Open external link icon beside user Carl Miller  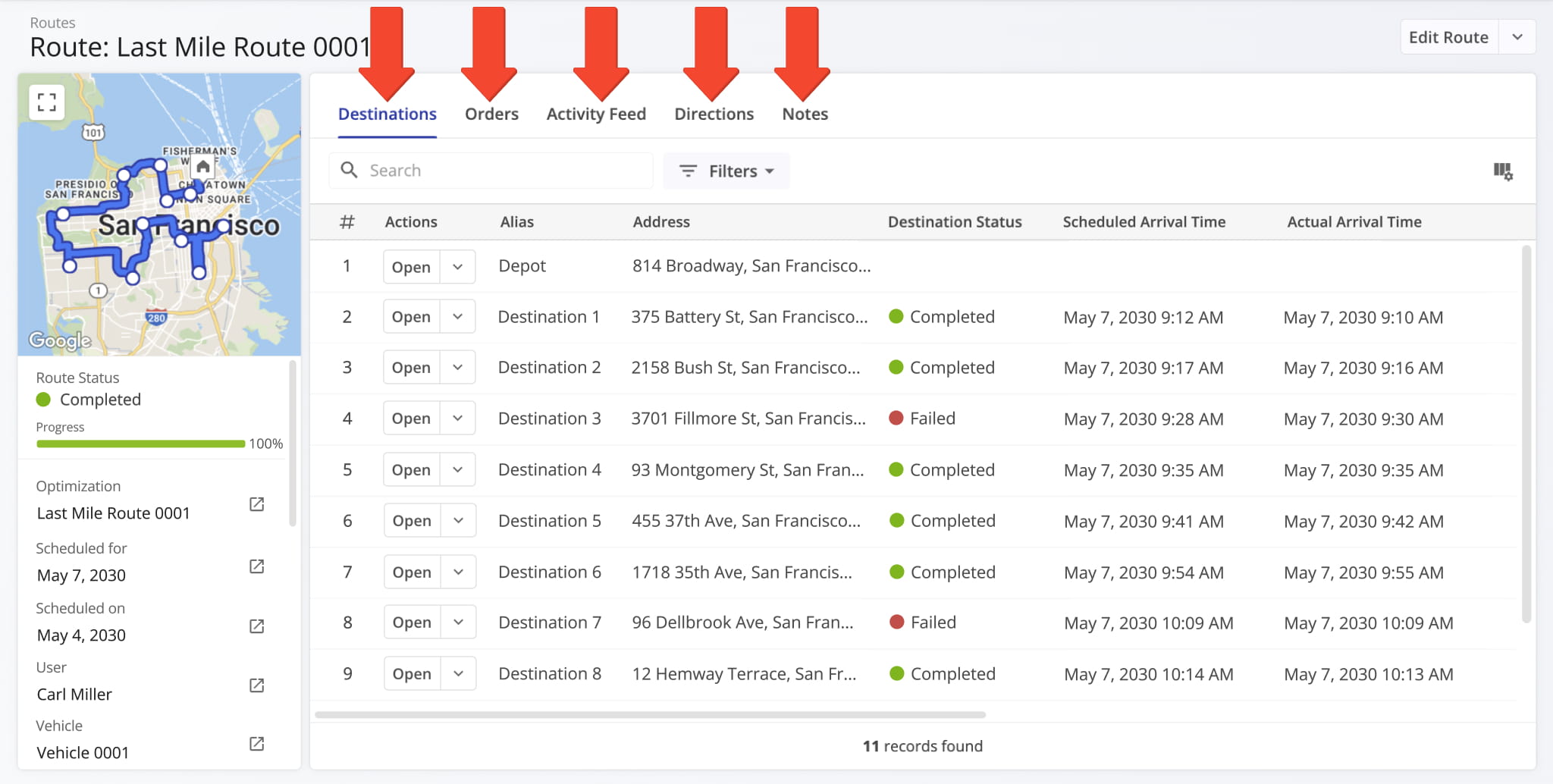click(257, 685)
